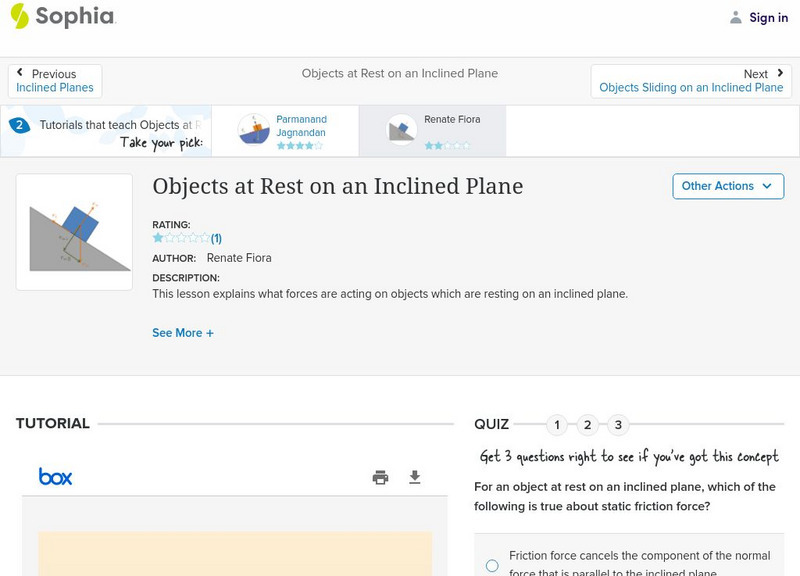Click the download icon in Box viewer
800x576 pixels.
coord(415,478)
